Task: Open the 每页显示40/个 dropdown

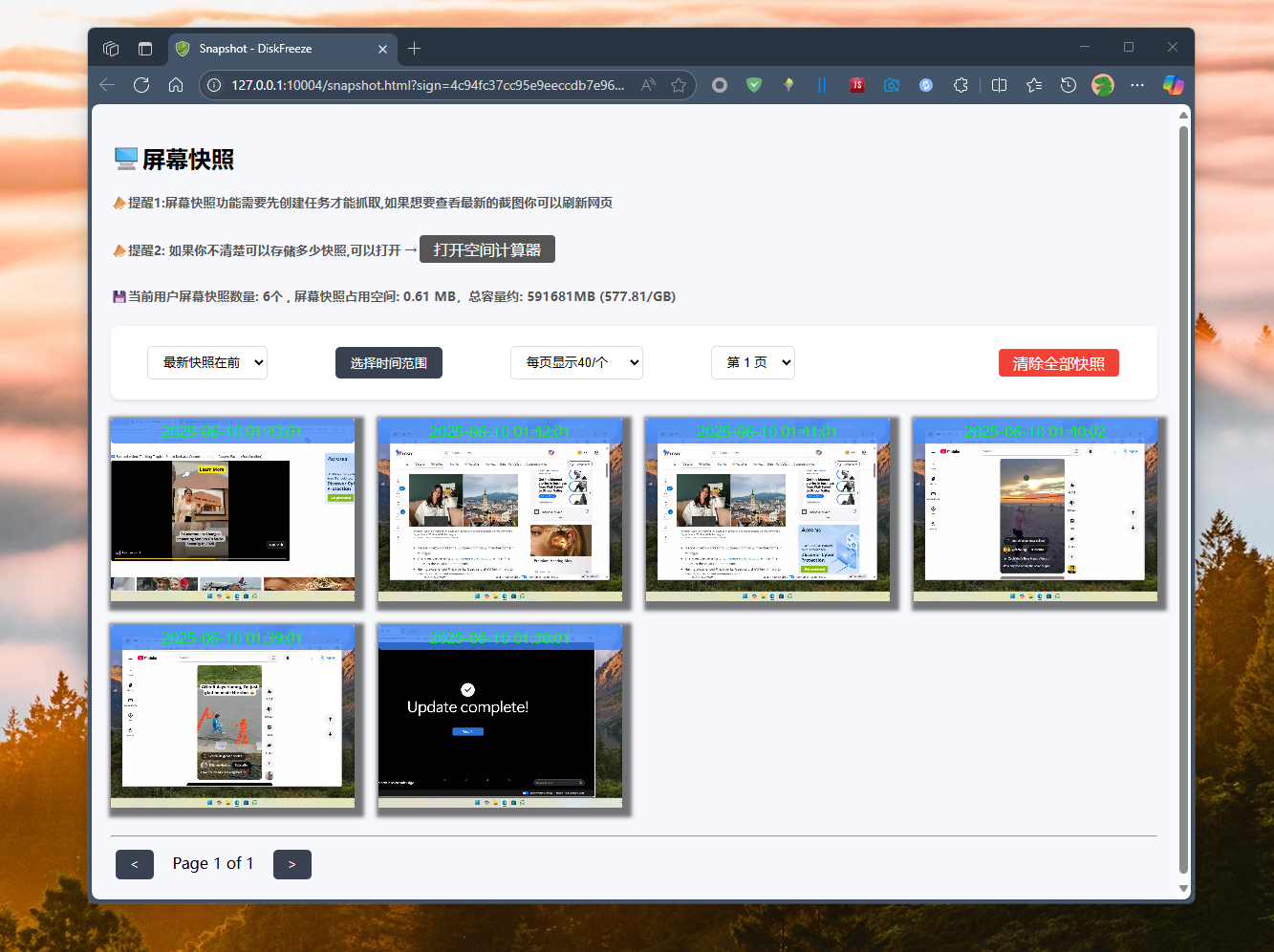Action: (x=576, y=362)
